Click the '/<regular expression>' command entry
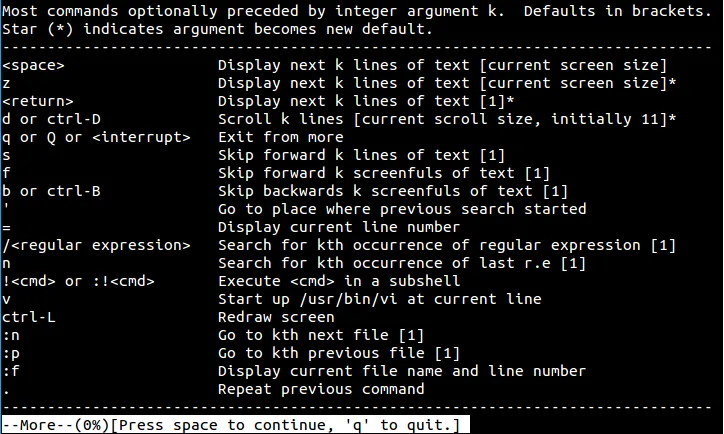The height and width of the screenshot is (434, 724). 96,245
